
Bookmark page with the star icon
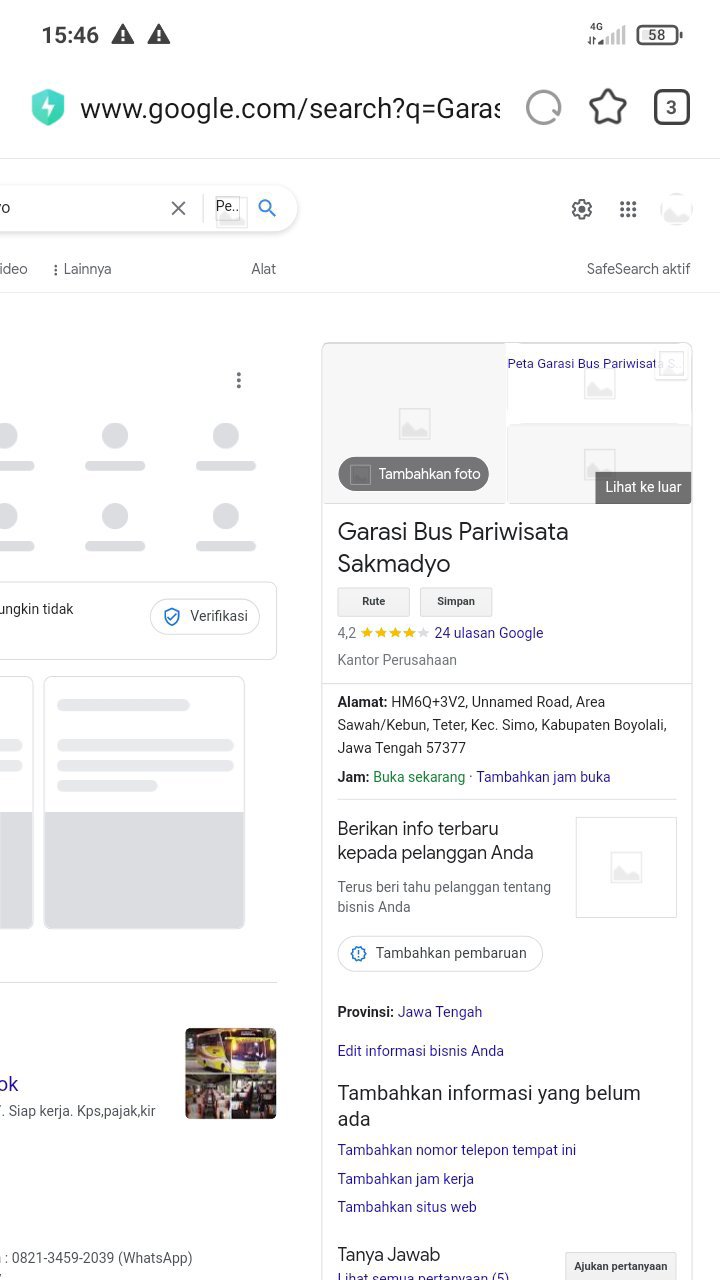tap(608, 107)
